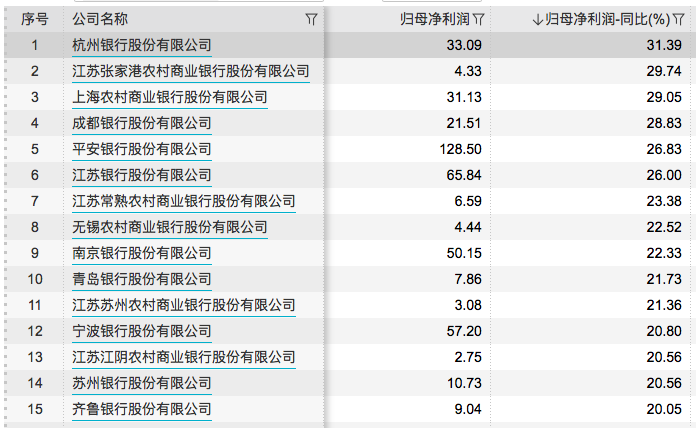Open filter icon beside 归母净利润 header
The height and width of the screenshot is (428, 696).
click(478, 20)
